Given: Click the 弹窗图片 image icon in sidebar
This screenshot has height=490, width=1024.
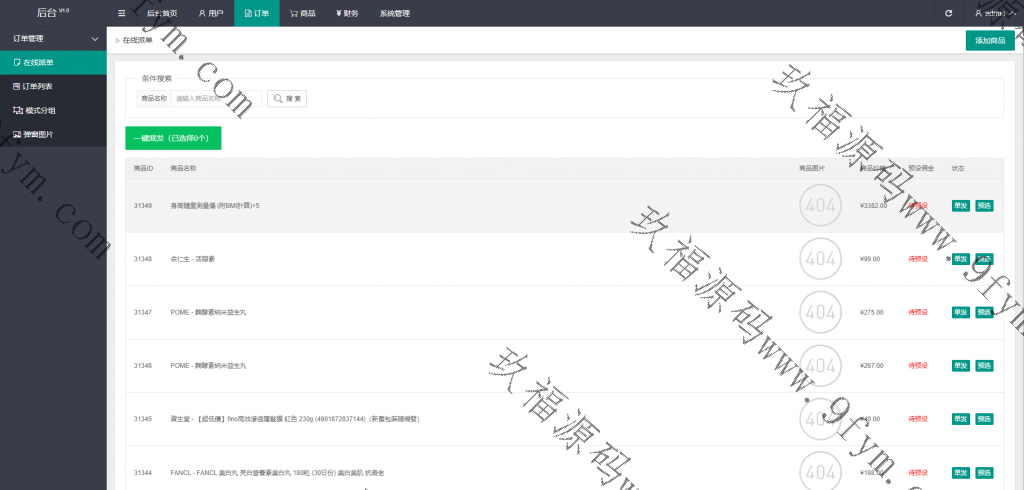Looking at the screenshot, I should [17, 134].
